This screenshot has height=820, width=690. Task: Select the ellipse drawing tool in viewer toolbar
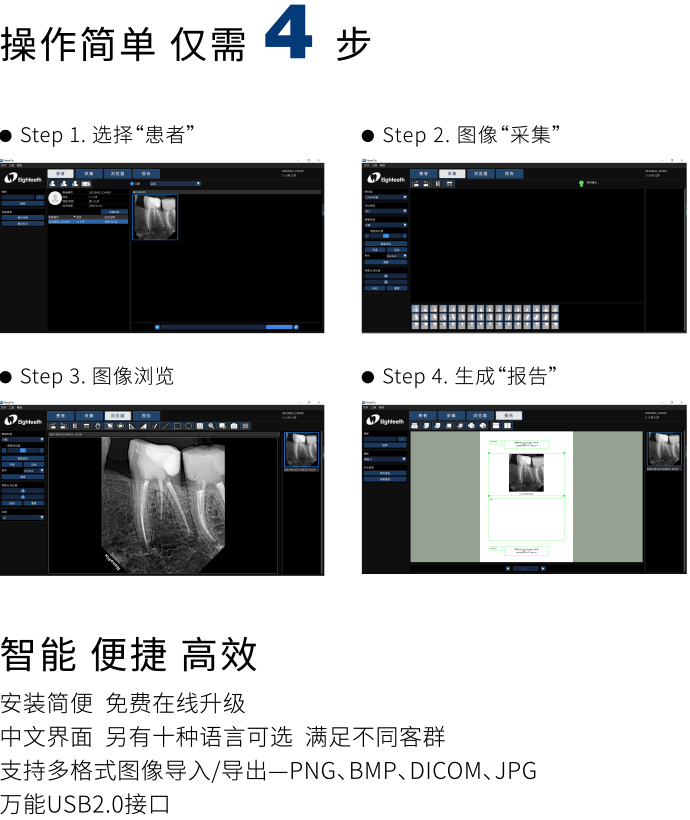(189, 426)
